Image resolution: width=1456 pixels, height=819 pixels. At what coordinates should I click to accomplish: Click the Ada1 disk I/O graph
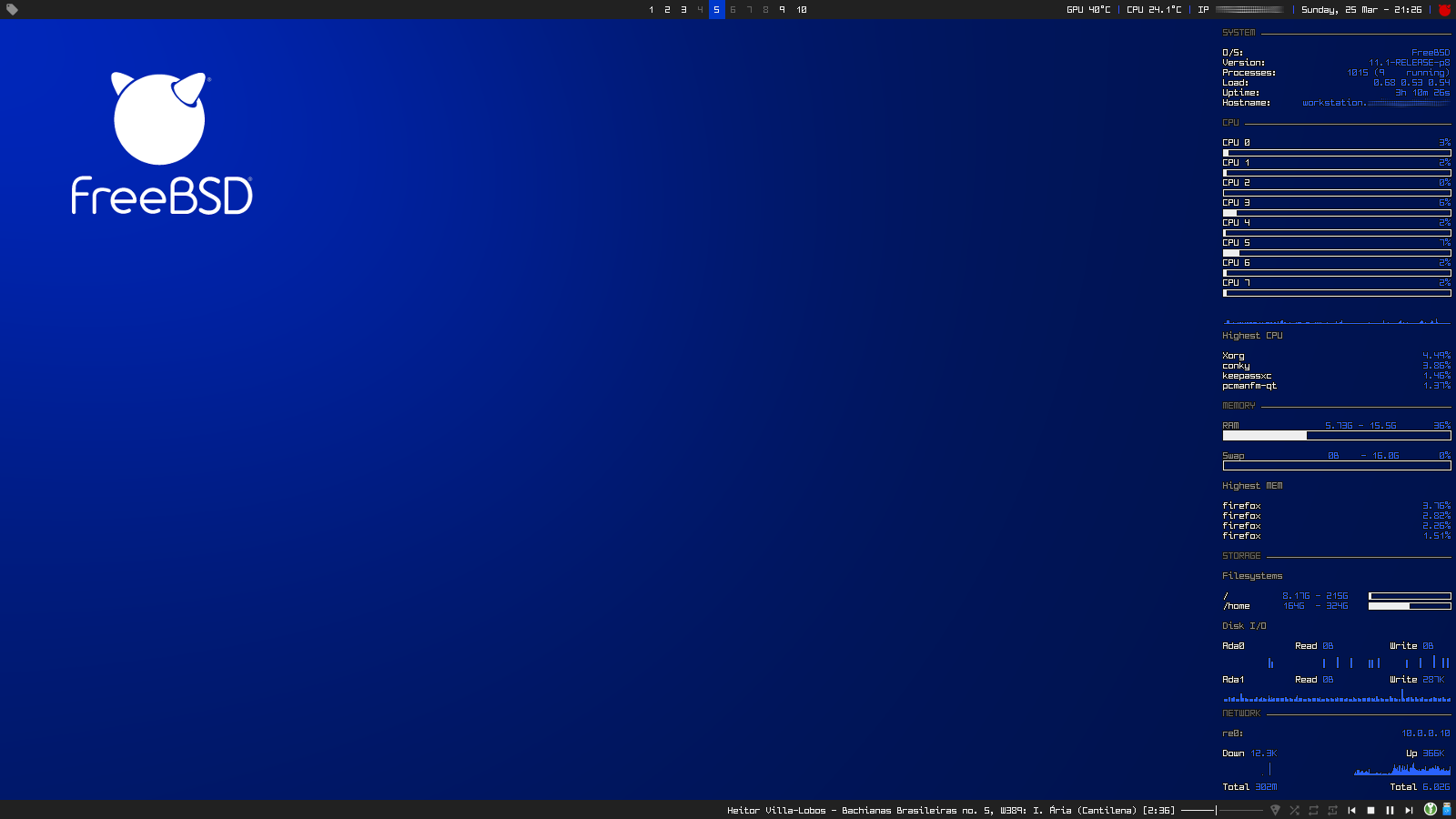tap(1337, 696)
